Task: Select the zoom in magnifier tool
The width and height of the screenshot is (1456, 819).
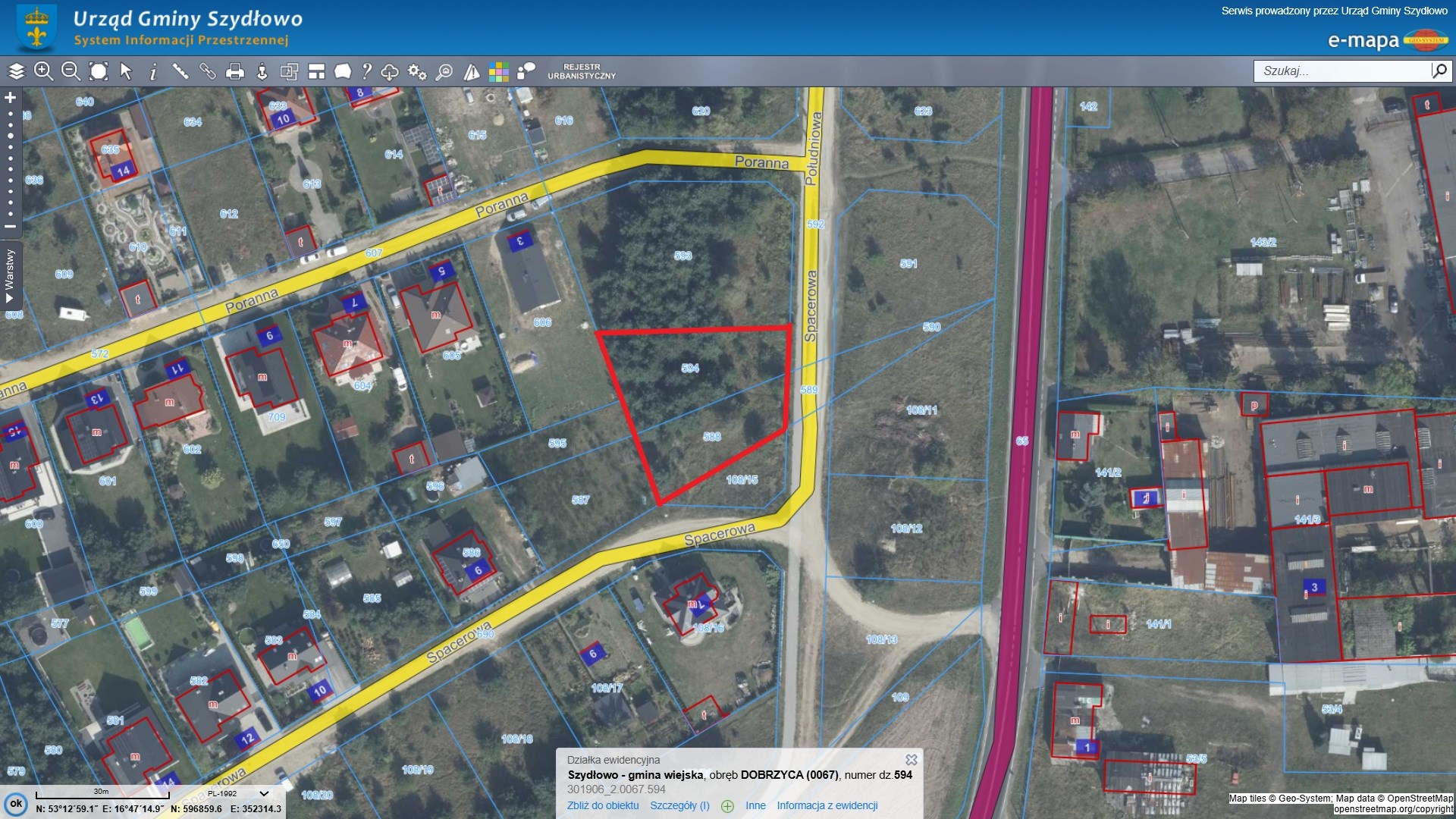Action: point(43,71)
